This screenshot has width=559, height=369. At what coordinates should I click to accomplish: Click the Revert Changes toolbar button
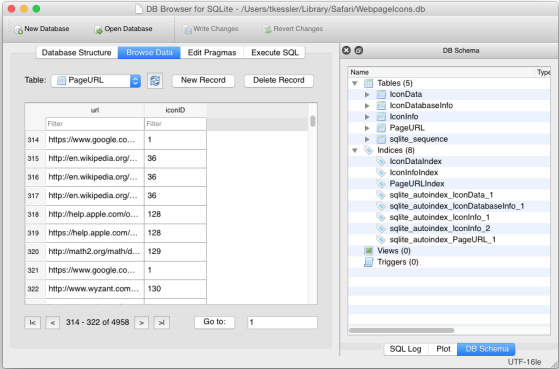(x=292, y=29)
